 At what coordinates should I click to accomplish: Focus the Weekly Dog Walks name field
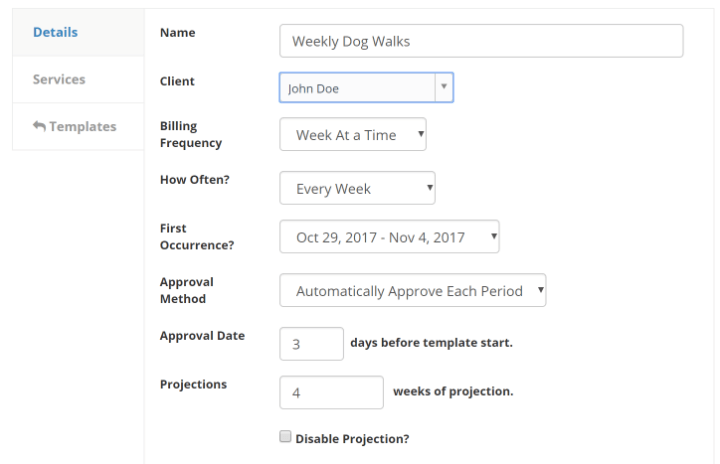tap(481, 41)
